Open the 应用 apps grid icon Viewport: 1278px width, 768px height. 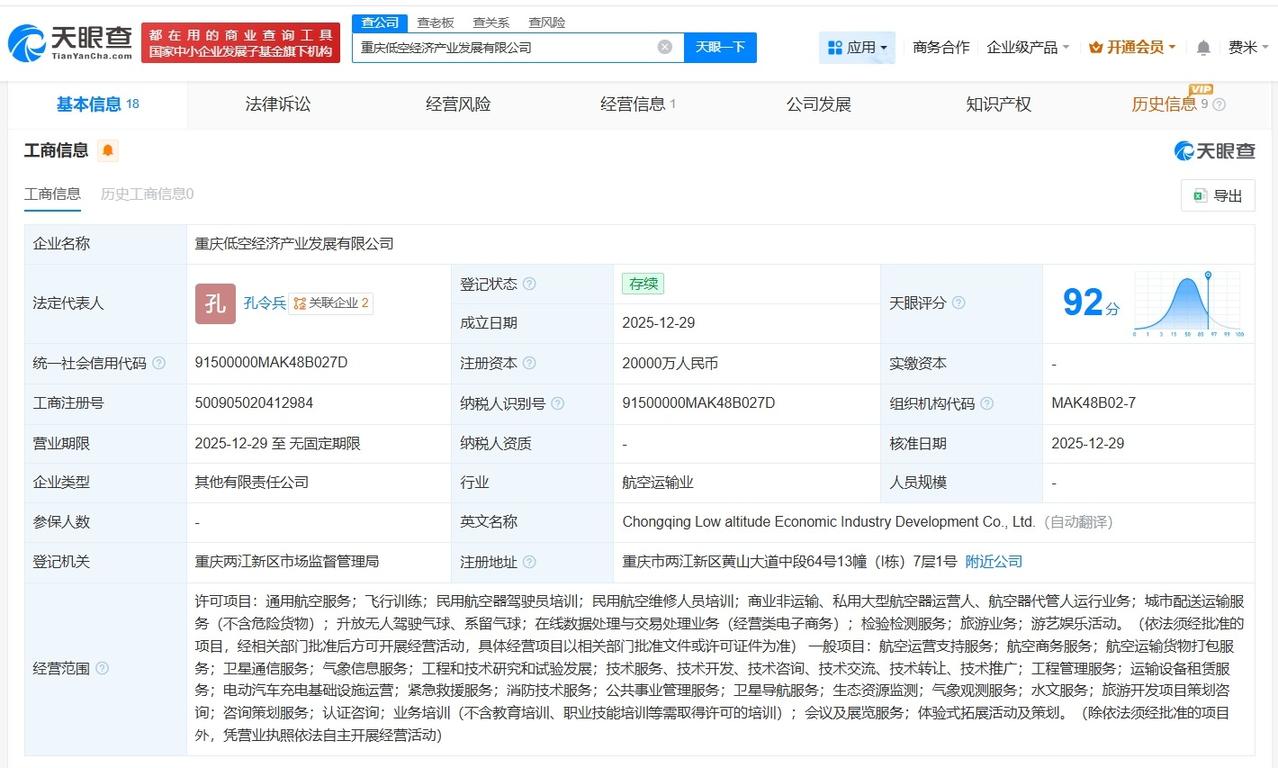(835, 47)
